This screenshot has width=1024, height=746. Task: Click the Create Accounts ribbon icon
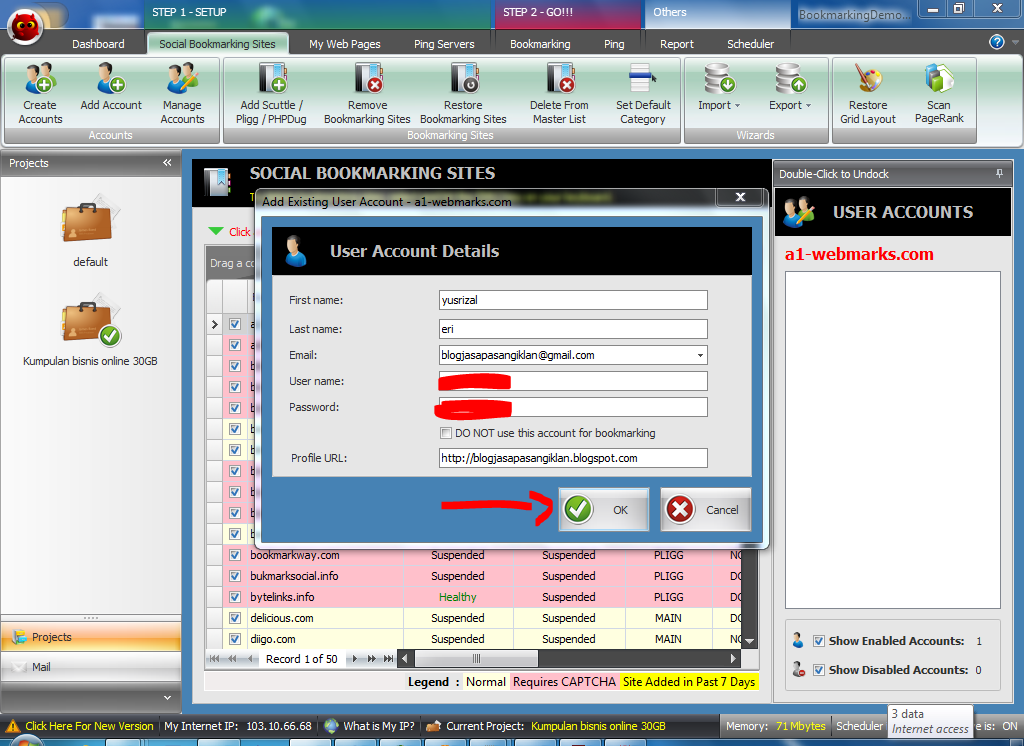[x=40, y=93]
